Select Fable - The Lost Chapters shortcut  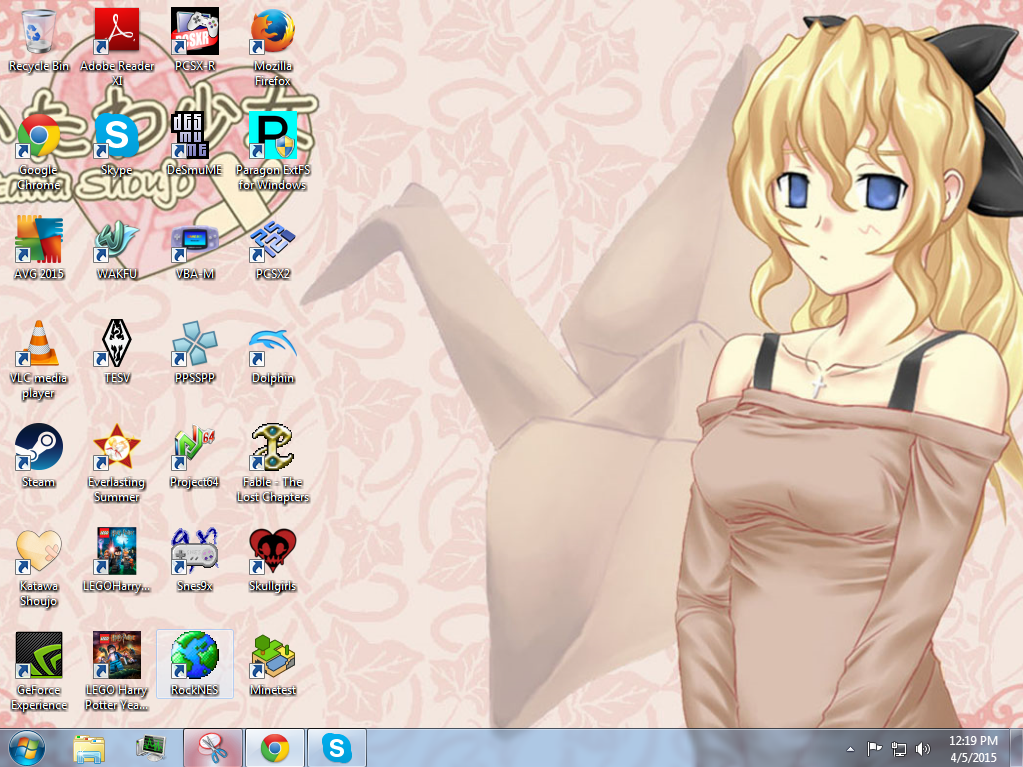[x=273, y=464]
